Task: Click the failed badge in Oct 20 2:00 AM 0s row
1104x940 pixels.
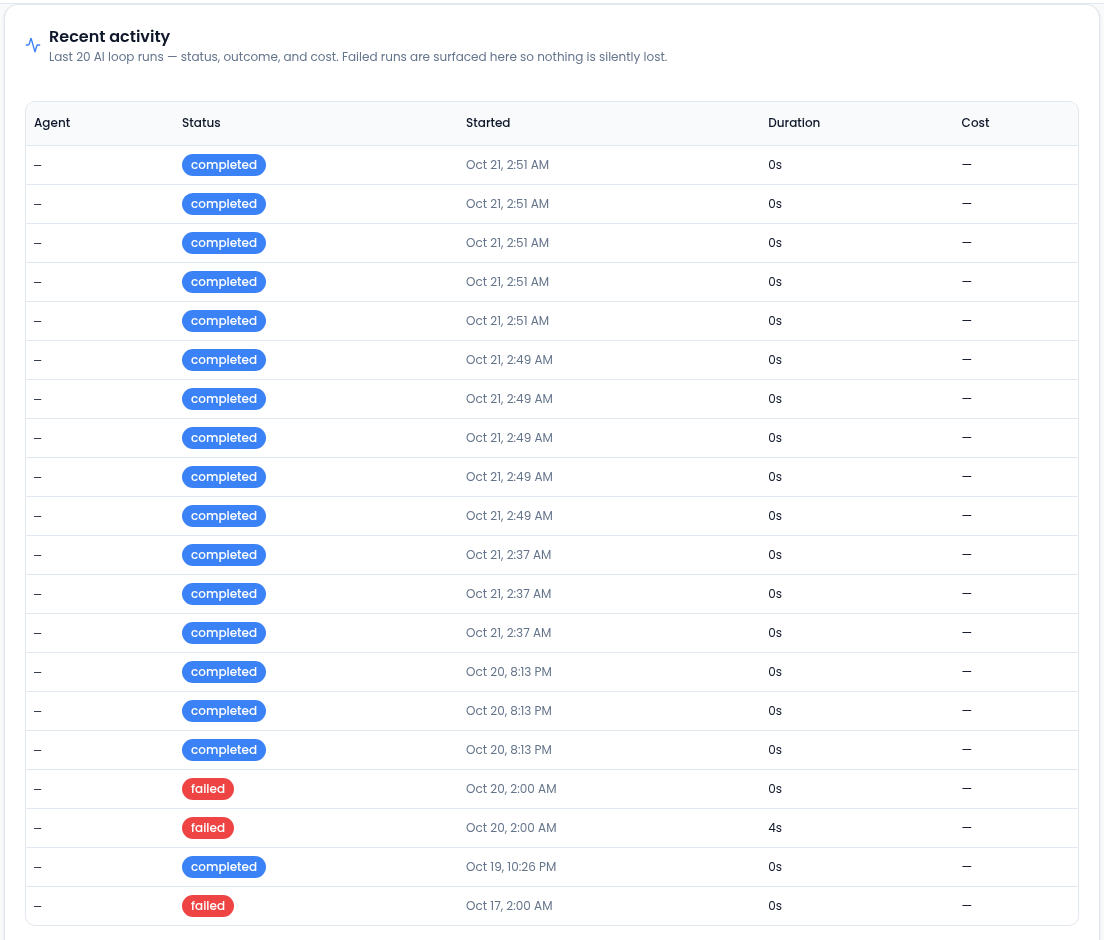Action: (208, 789)
